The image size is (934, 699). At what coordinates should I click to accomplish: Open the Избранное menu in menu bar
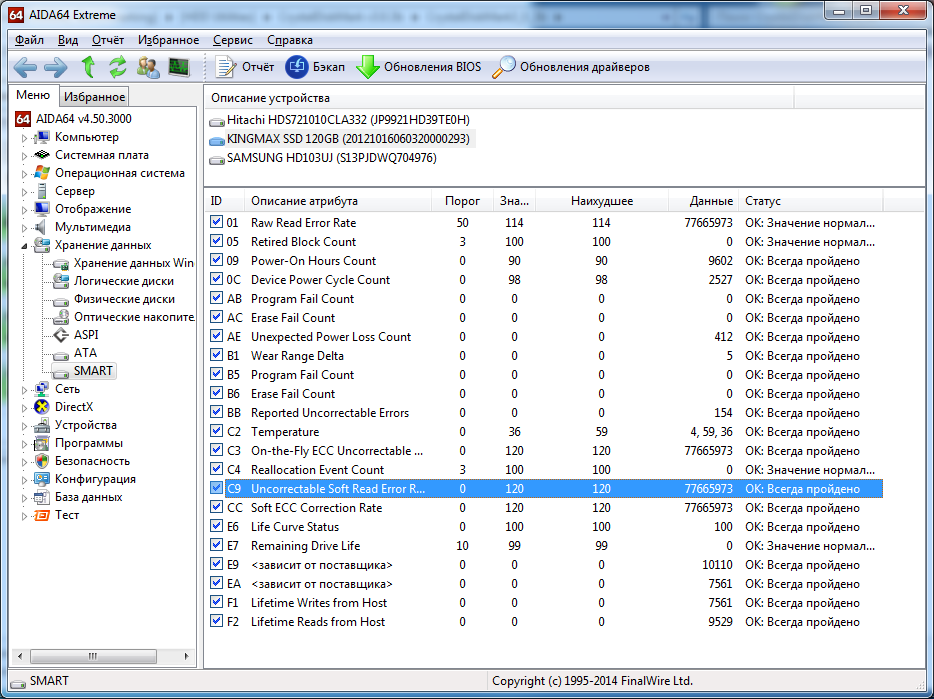(169, 40)
